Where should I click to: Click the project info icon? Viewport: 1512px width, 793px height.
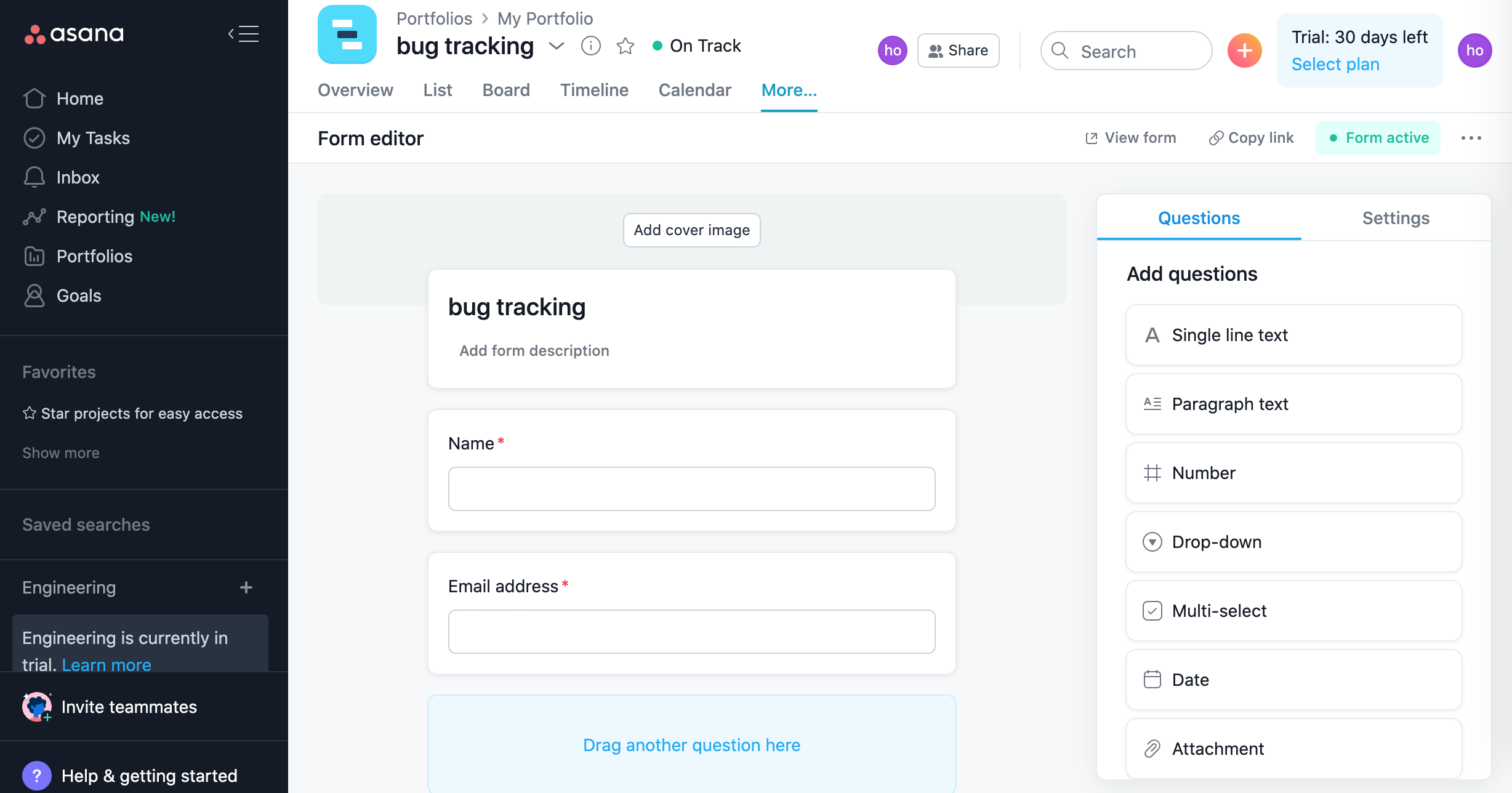pyautogui.click(x=590, y=46)
